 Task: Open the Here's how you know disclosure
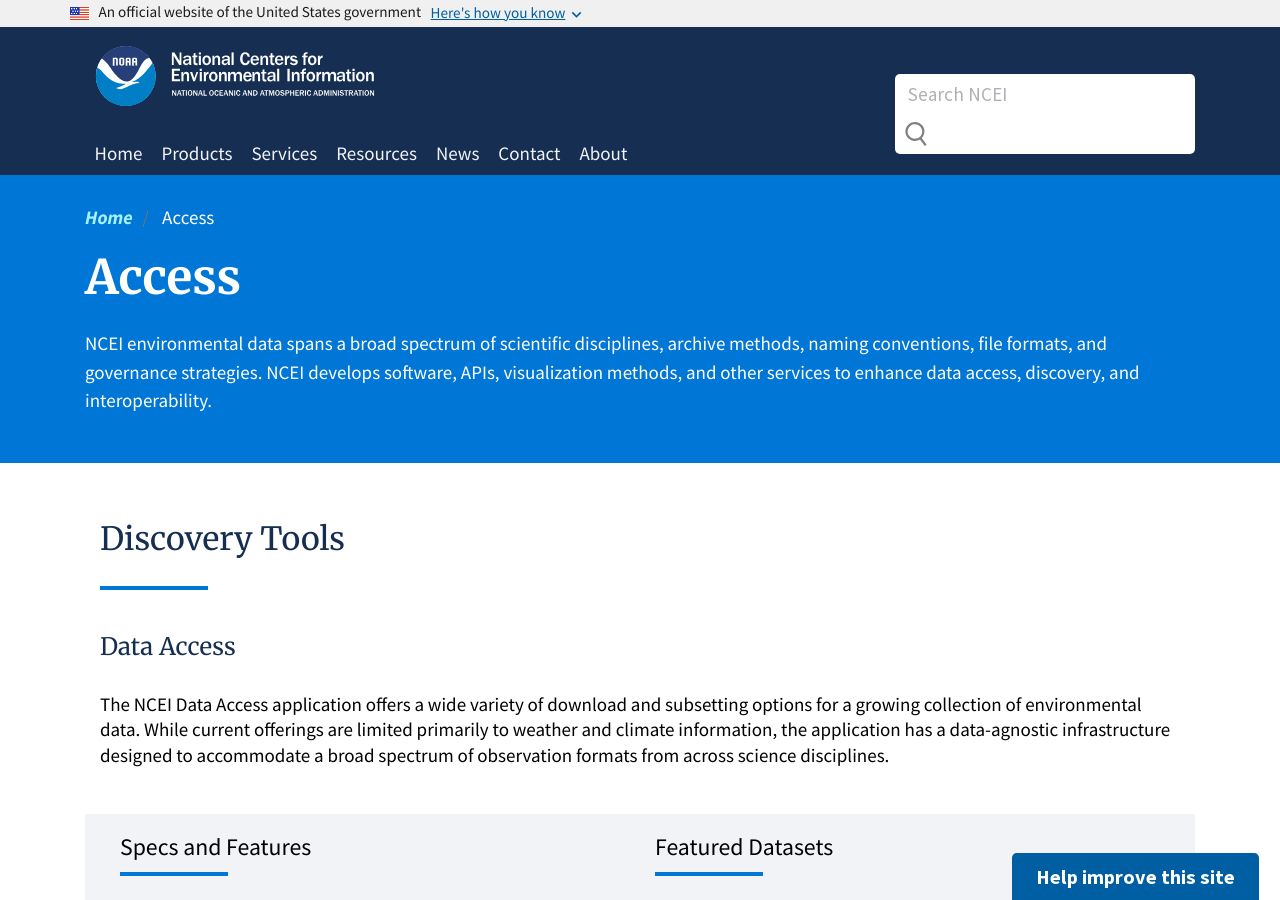[498, 13]
